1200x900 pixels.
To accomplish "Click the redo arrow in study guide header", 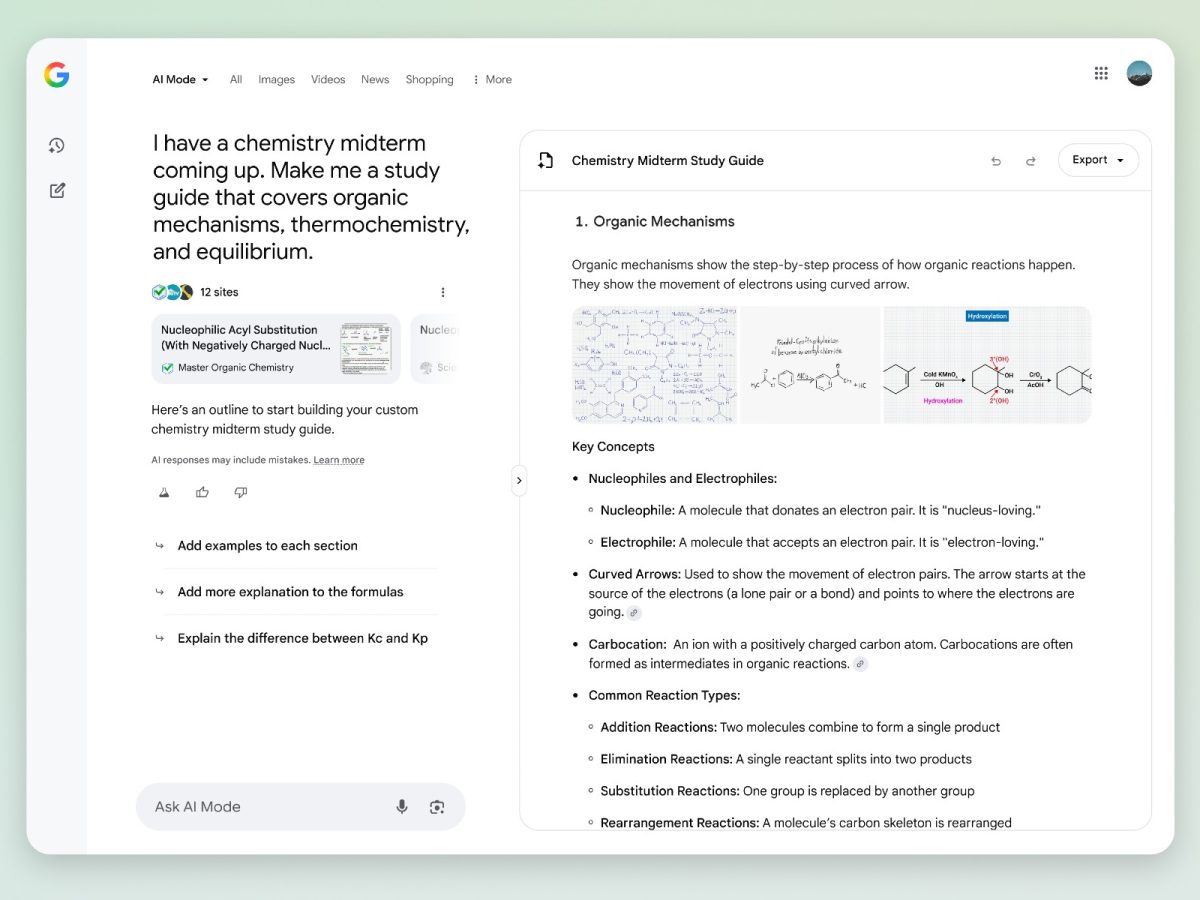I will [1031, 161].
